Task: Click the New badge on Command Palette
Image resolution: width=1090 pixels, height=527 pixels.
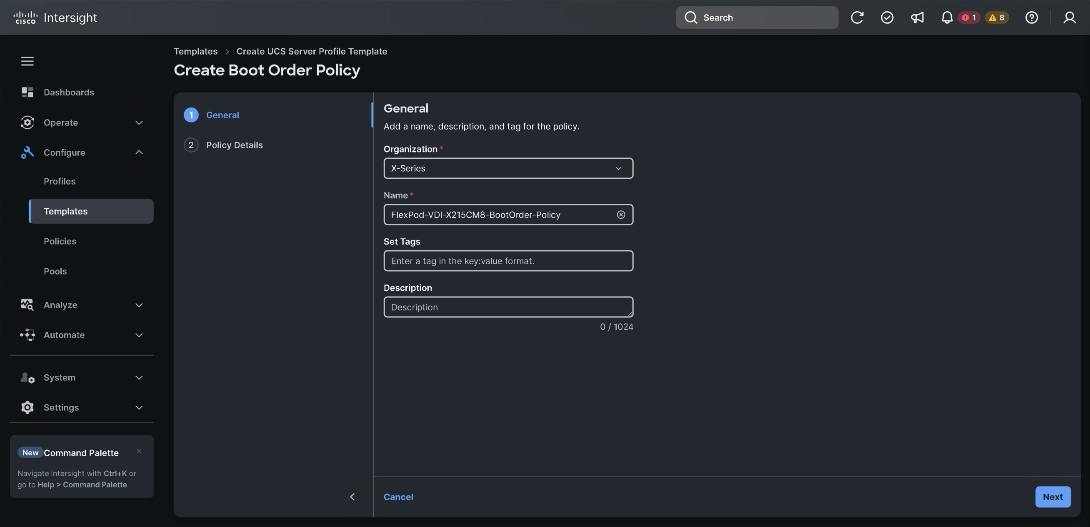Action: click(30, 453)
